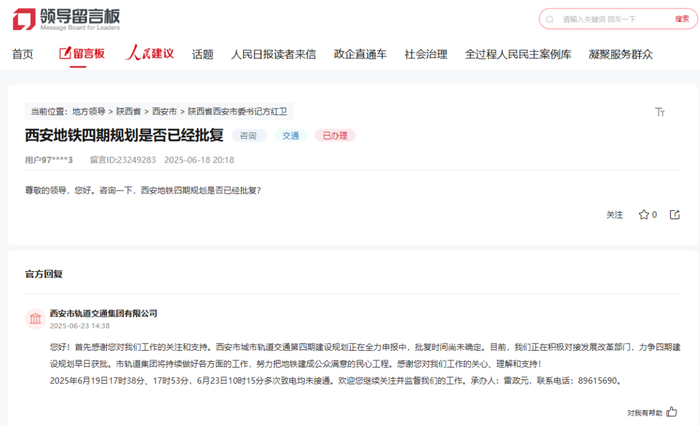Click the search magnifier icon
The image size is (700, 426).
click(x=550, y=19)
